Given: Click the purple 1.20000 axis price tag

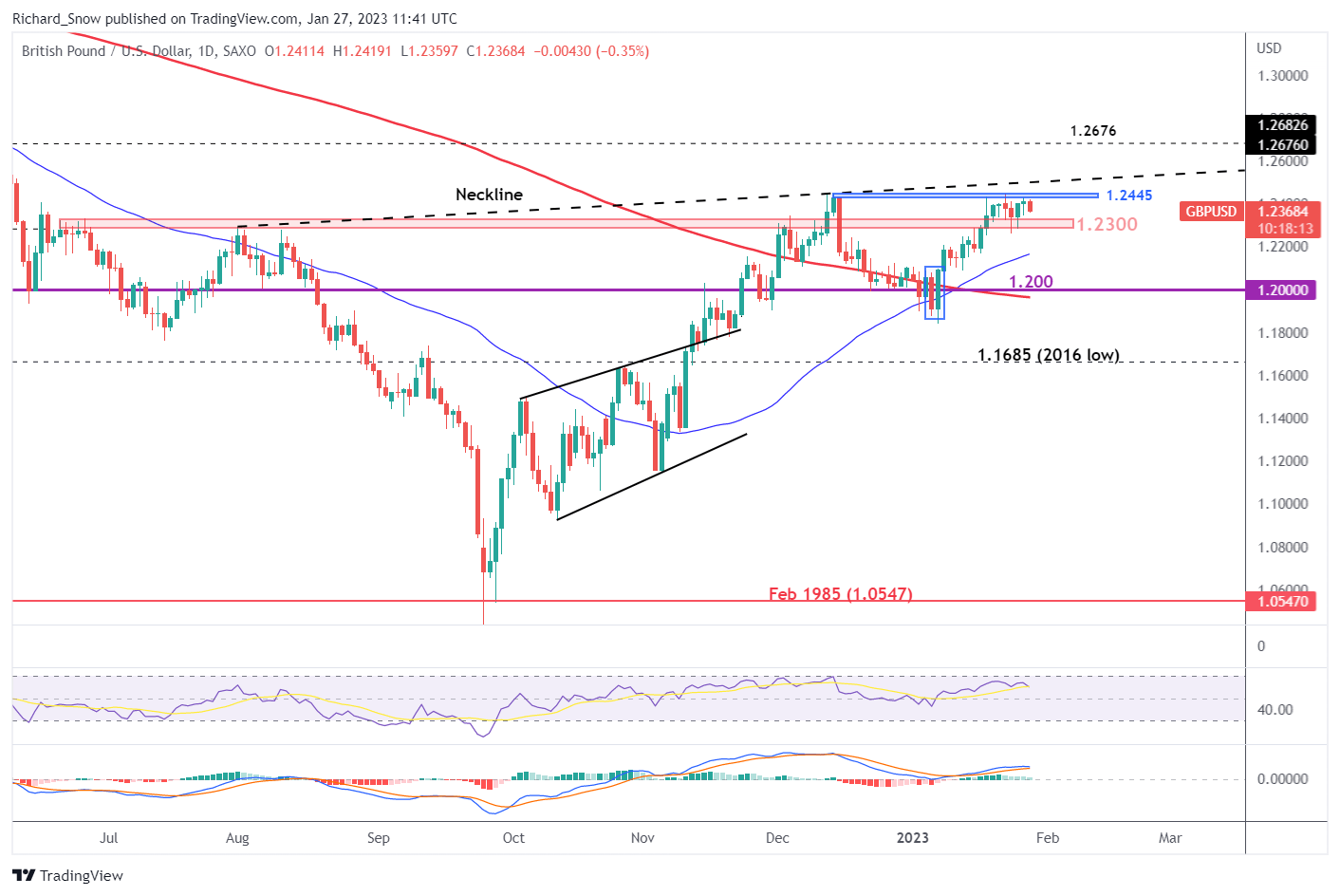Looking at the screenshot, I should [1283, 290].
